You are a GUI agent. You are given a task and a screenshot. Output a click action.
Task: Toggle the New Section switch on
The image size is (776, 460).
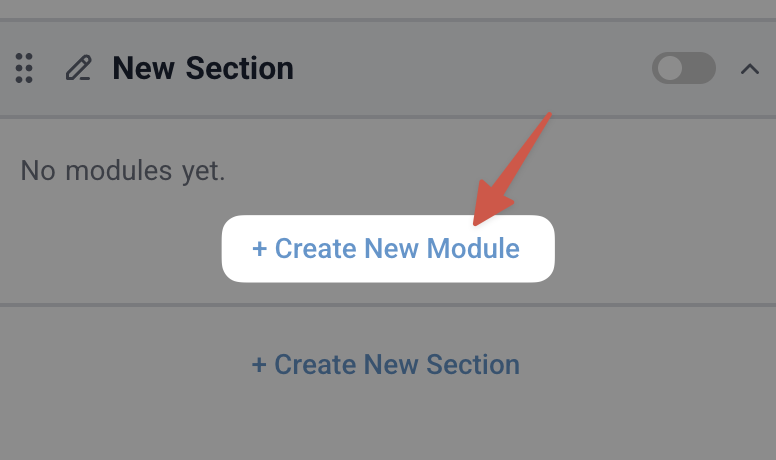point(684,68)
